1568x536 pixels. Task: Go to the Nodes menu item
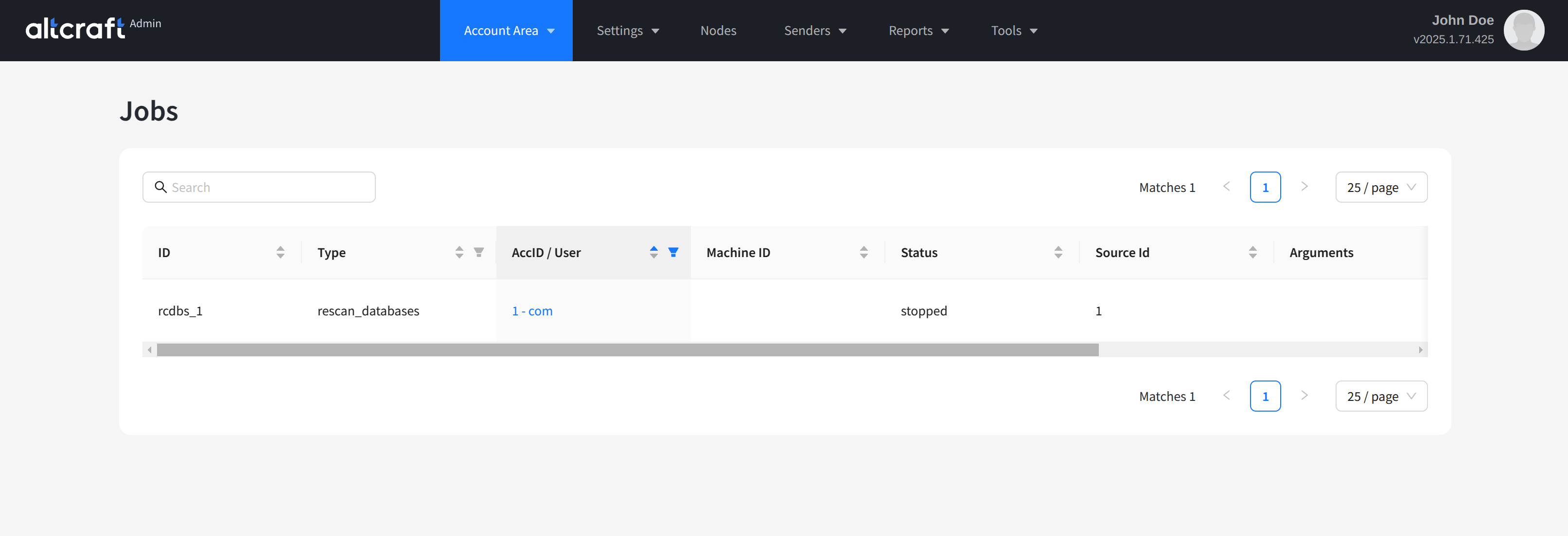[718, 31]
